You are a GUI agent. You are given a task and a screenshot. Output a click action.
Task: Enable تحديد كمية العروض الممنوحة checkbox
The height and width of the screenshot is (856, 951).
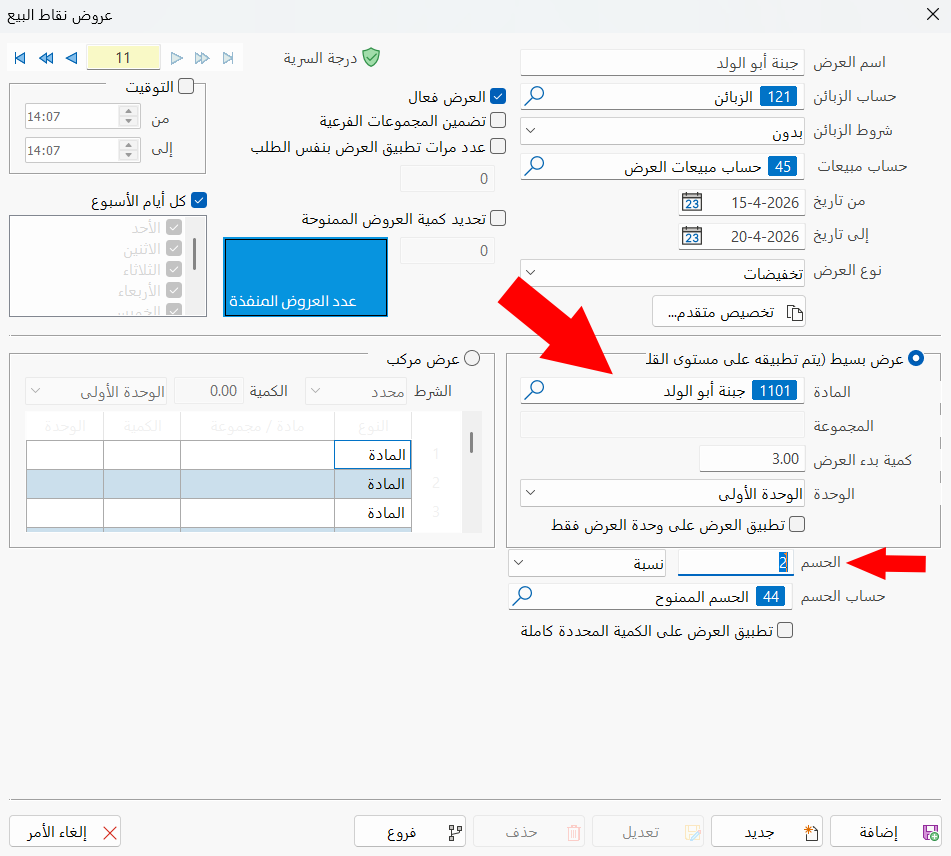click(x=498, y=218)
